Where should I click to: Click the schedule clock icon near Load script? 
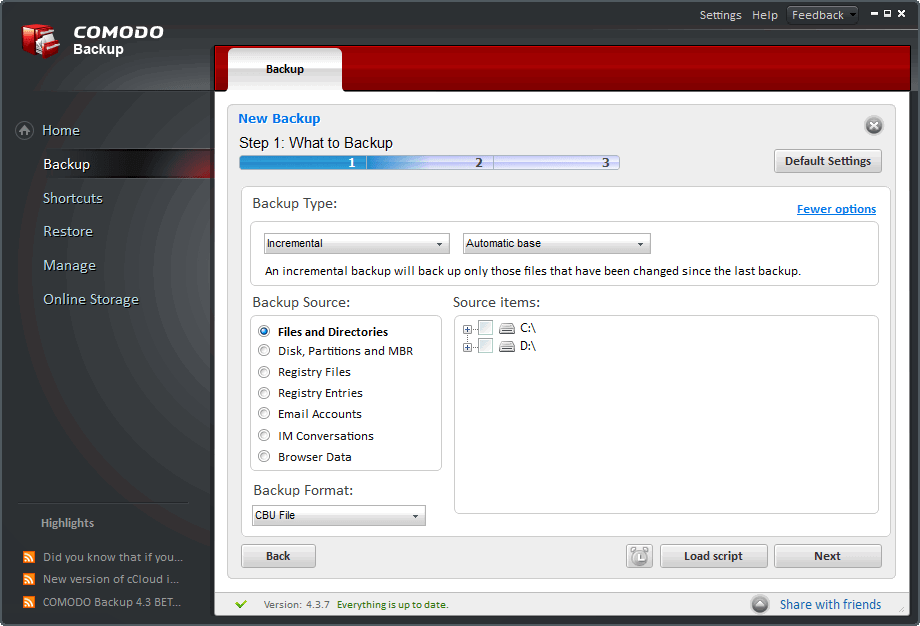tap(639, 555)
